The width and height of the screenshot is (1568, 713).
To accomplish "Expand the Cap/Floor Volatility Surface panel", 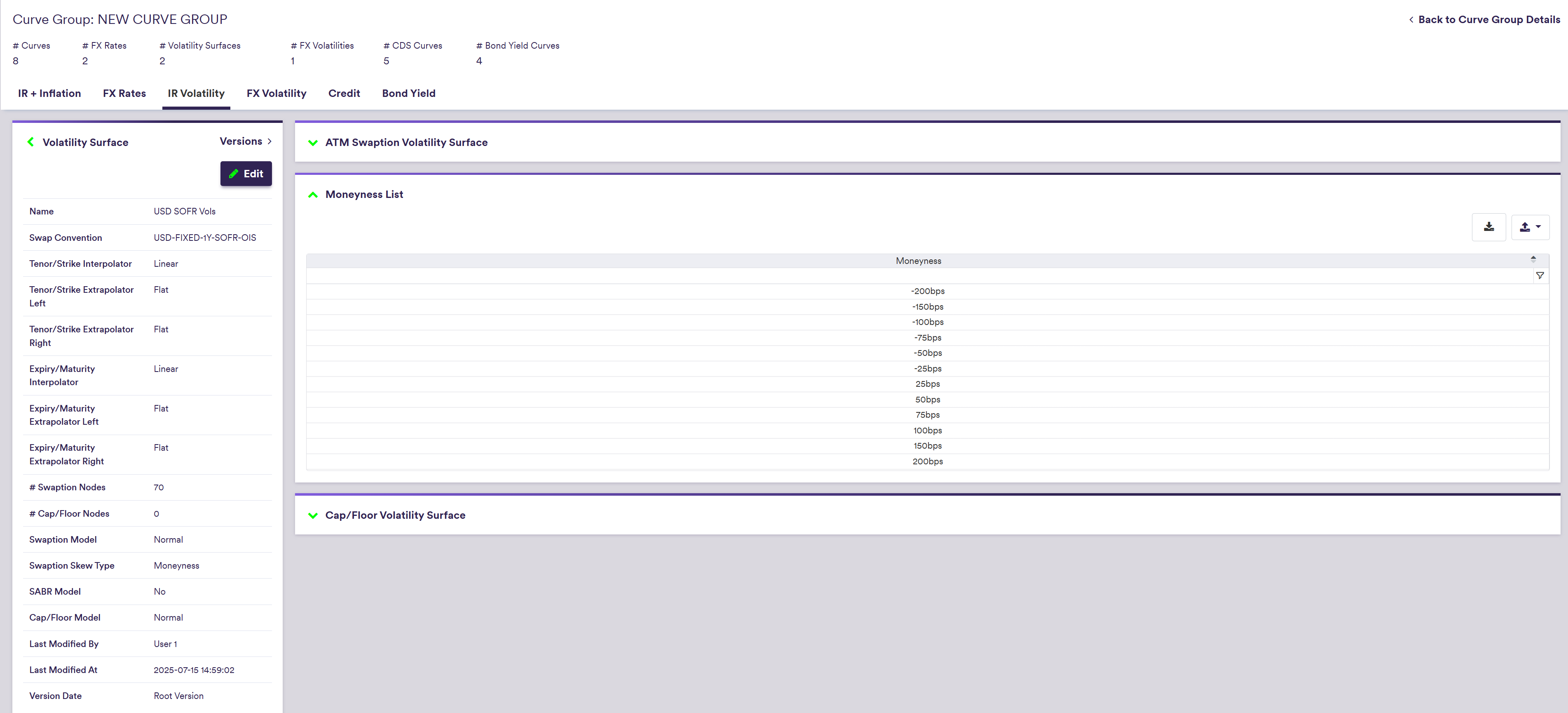I will 313,516.
